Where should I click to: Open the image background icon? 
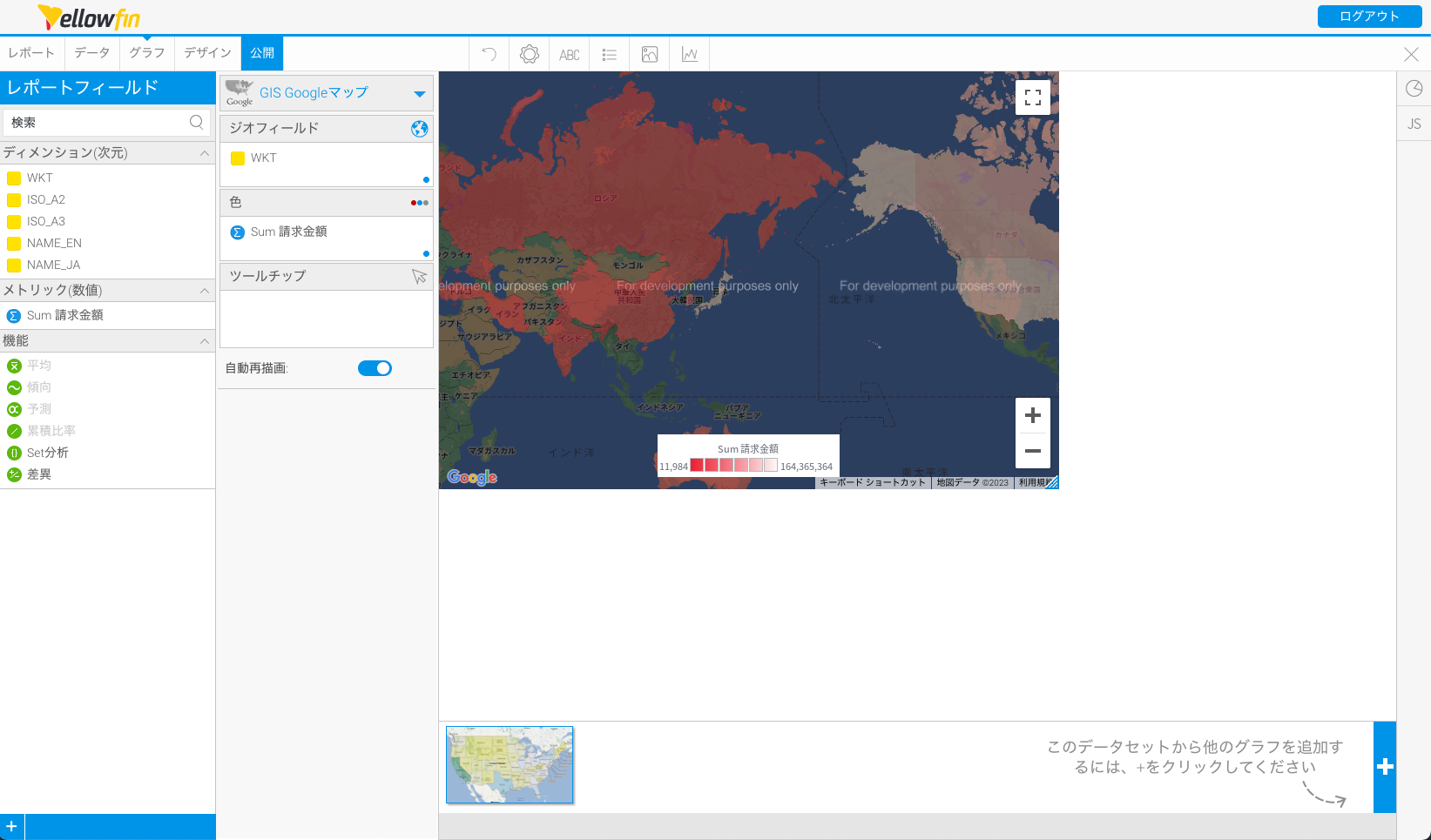(650, 54)
